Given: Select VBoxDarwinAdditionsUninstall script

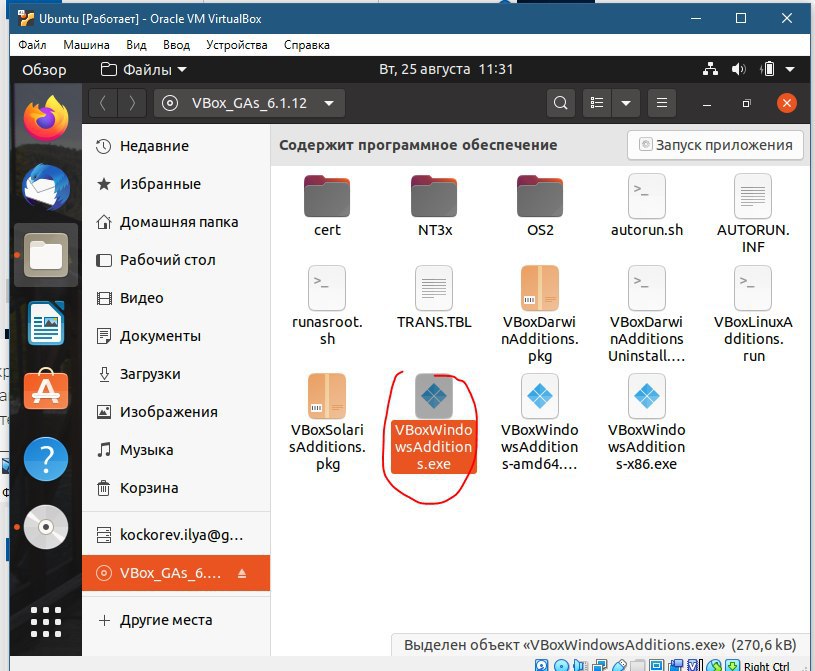Looking at the screenshot, I should 647,314.
